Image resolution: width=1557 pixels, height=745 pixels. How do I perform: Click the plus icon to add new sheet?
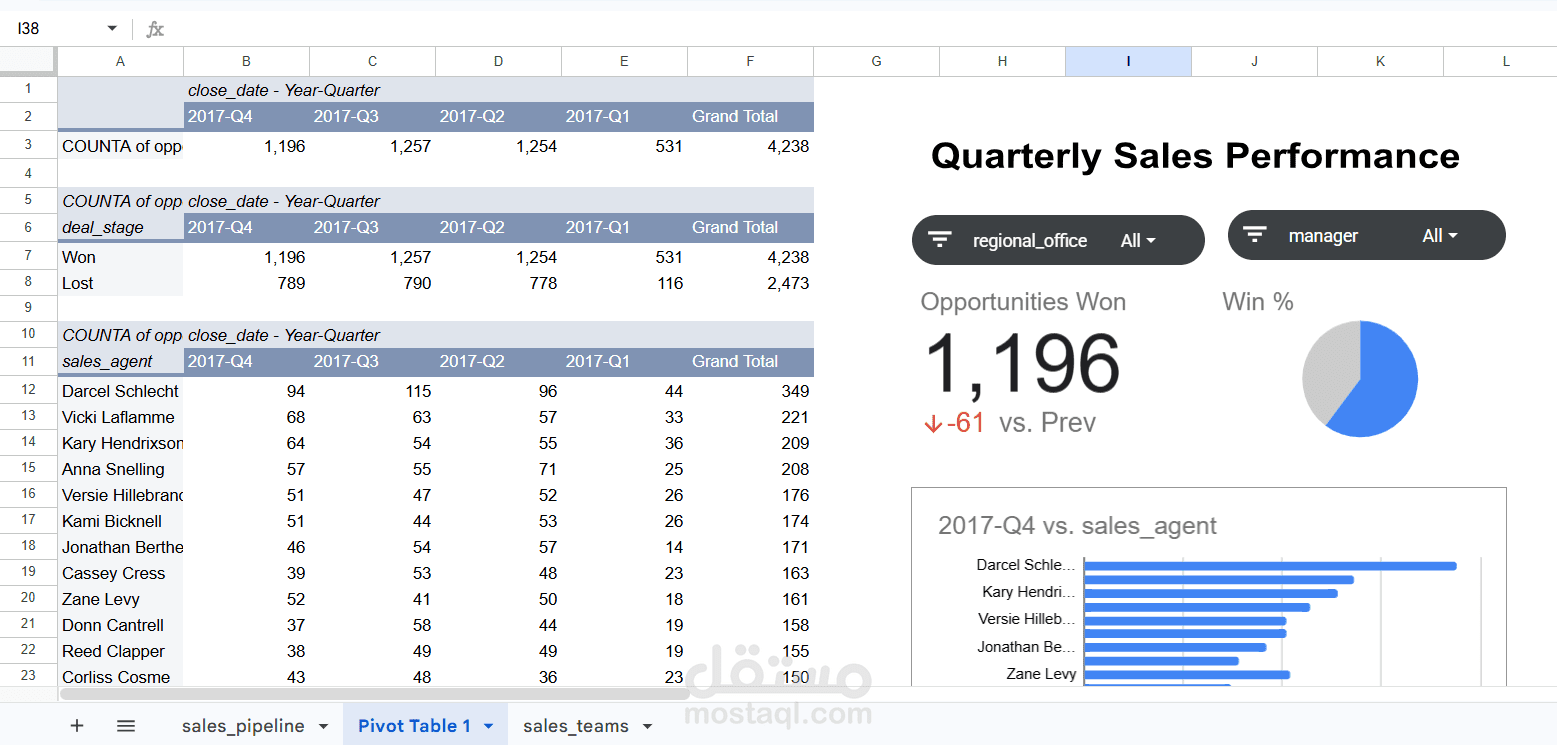coord(77,725)
